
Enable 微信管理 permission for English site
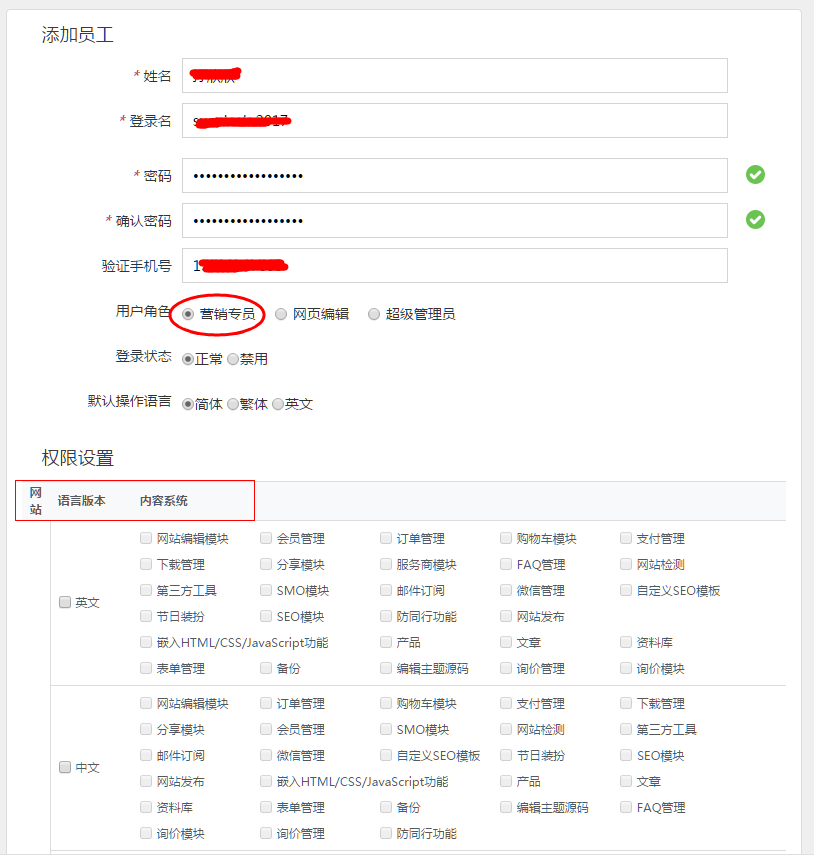point(506,590)
